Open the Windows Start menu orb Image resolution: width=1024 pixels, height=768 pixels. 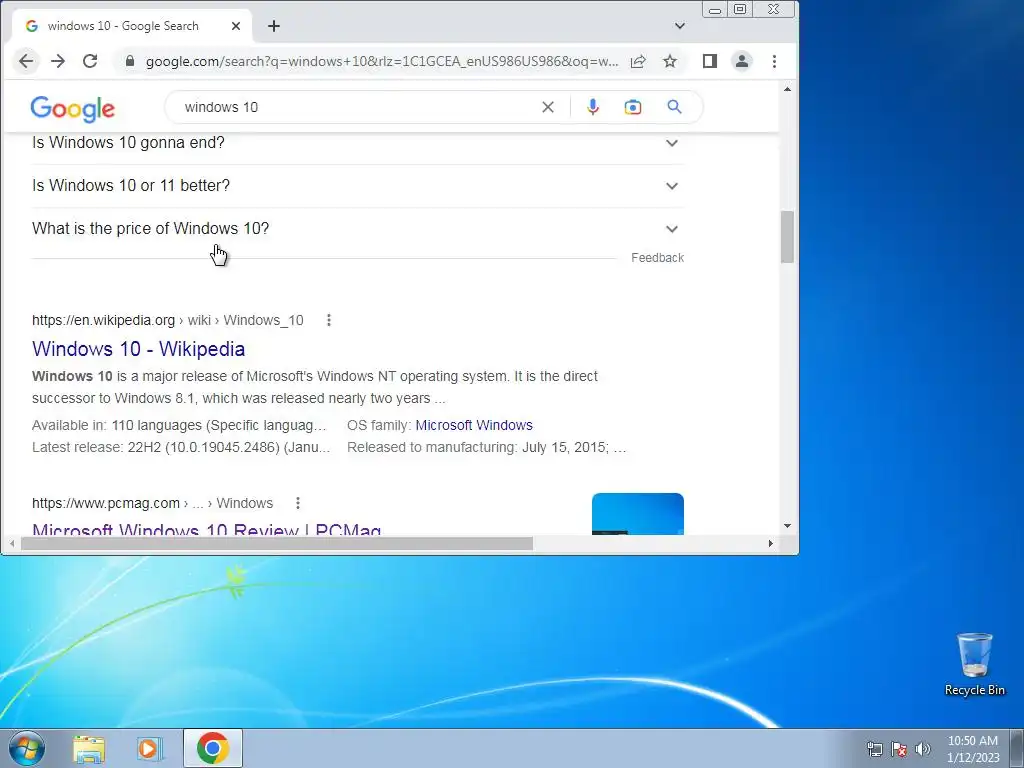(x=27, y=748)
